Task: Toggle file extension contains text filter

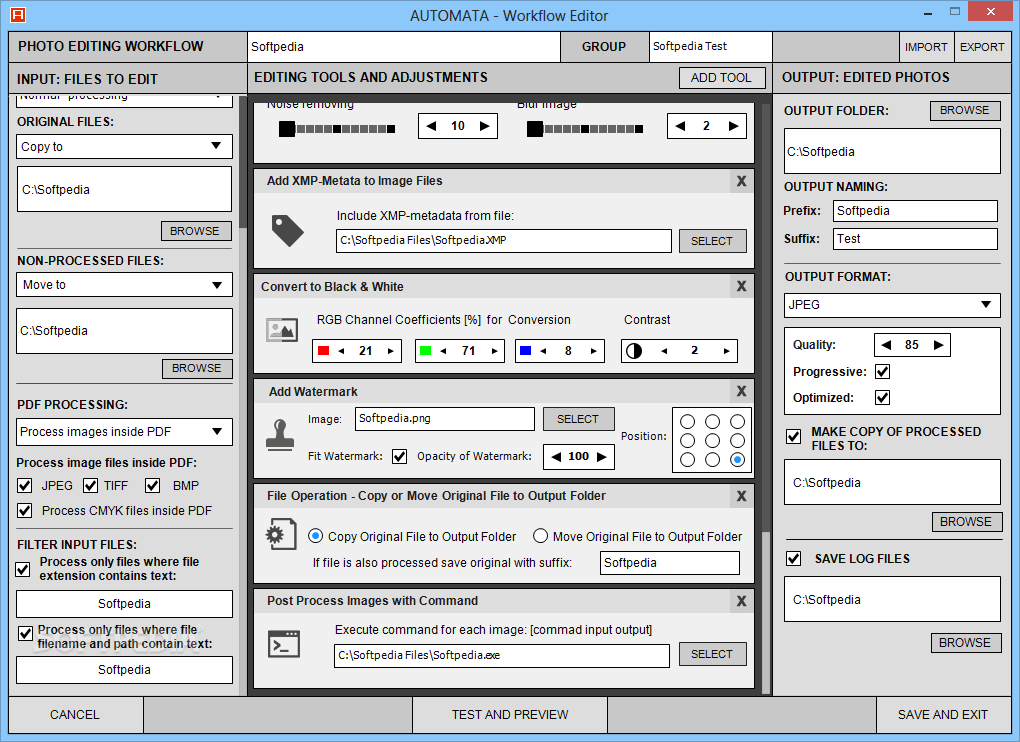Action: (23, 570)
